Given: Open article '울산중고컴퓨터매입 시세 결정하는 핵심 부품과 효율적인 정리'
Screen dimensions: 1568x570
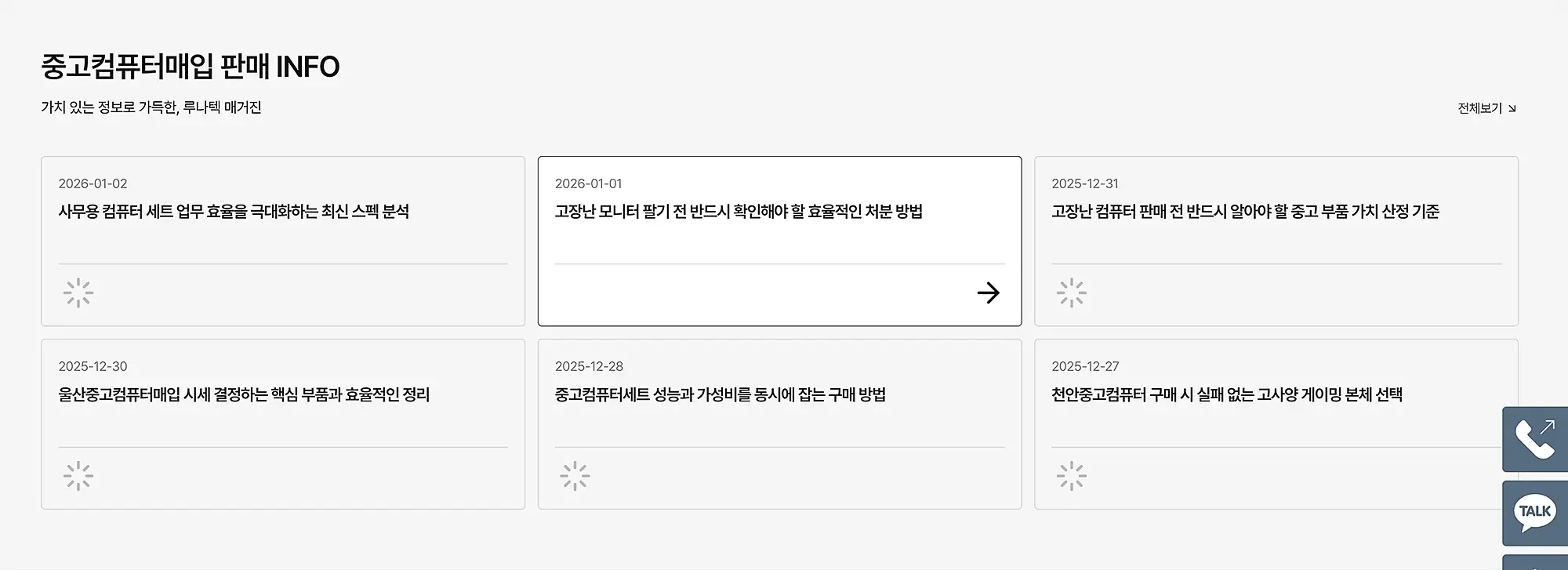Looking at the screenshot, I should tap(244, 394).
